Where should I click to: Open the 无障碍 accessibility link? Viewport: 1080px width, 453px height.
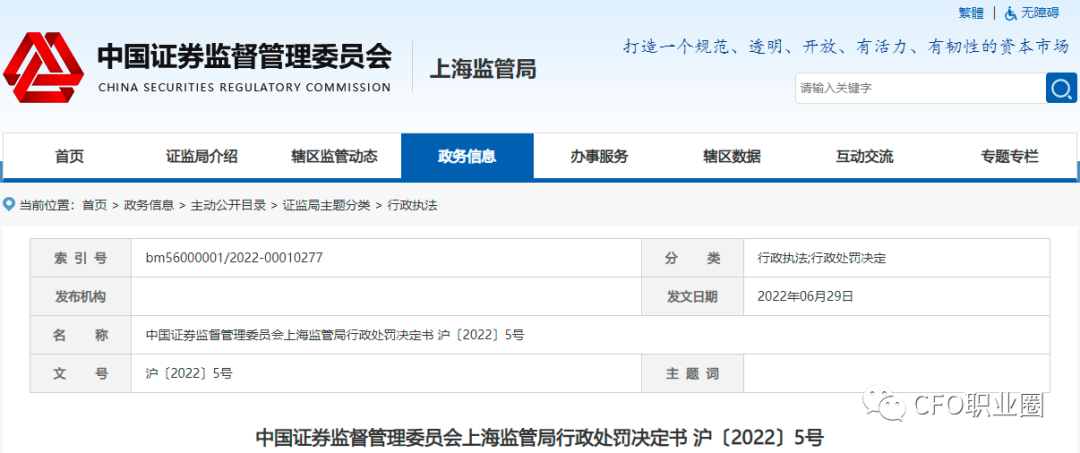[1039, 13]
